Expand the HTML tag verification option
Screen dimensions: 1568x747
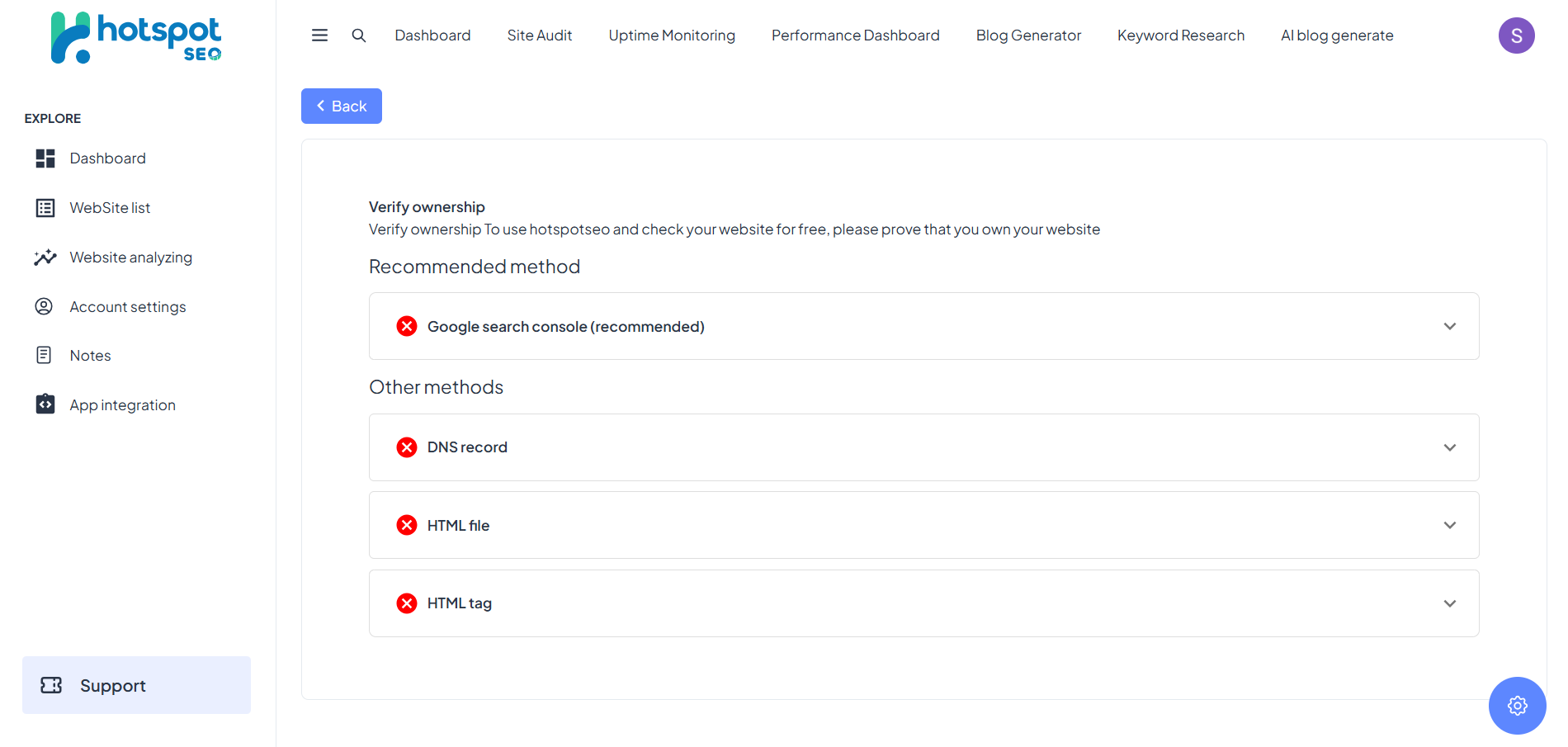tap(923, 603)
